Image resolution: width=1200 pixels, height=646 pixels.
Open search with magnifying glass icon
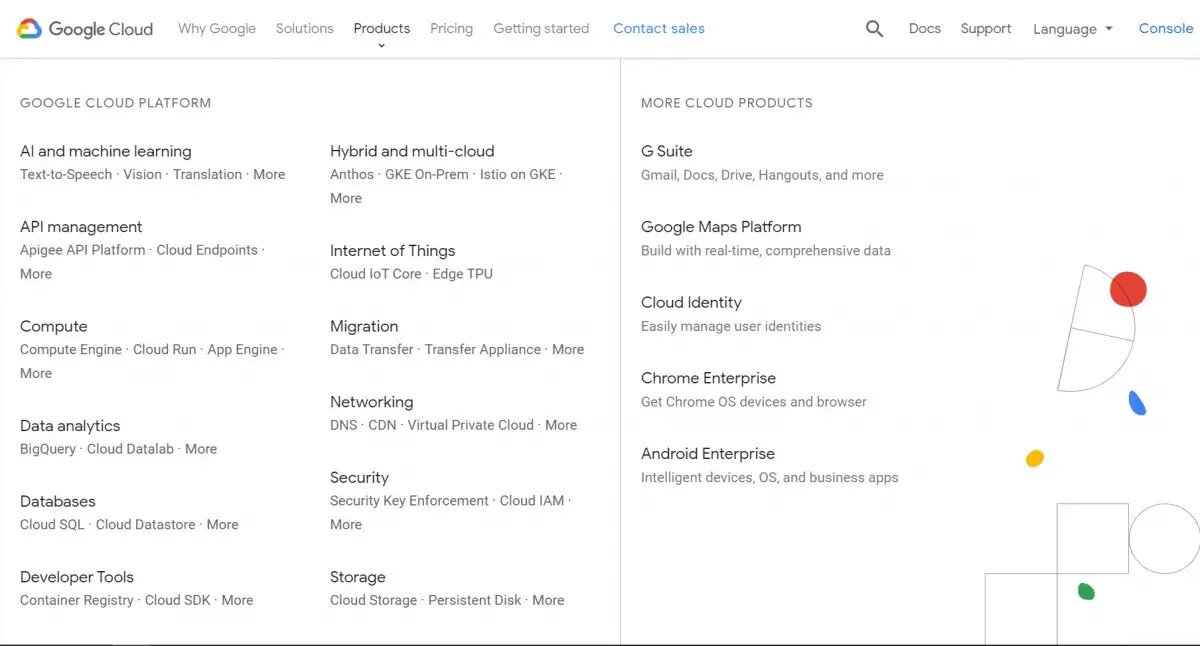874,29
